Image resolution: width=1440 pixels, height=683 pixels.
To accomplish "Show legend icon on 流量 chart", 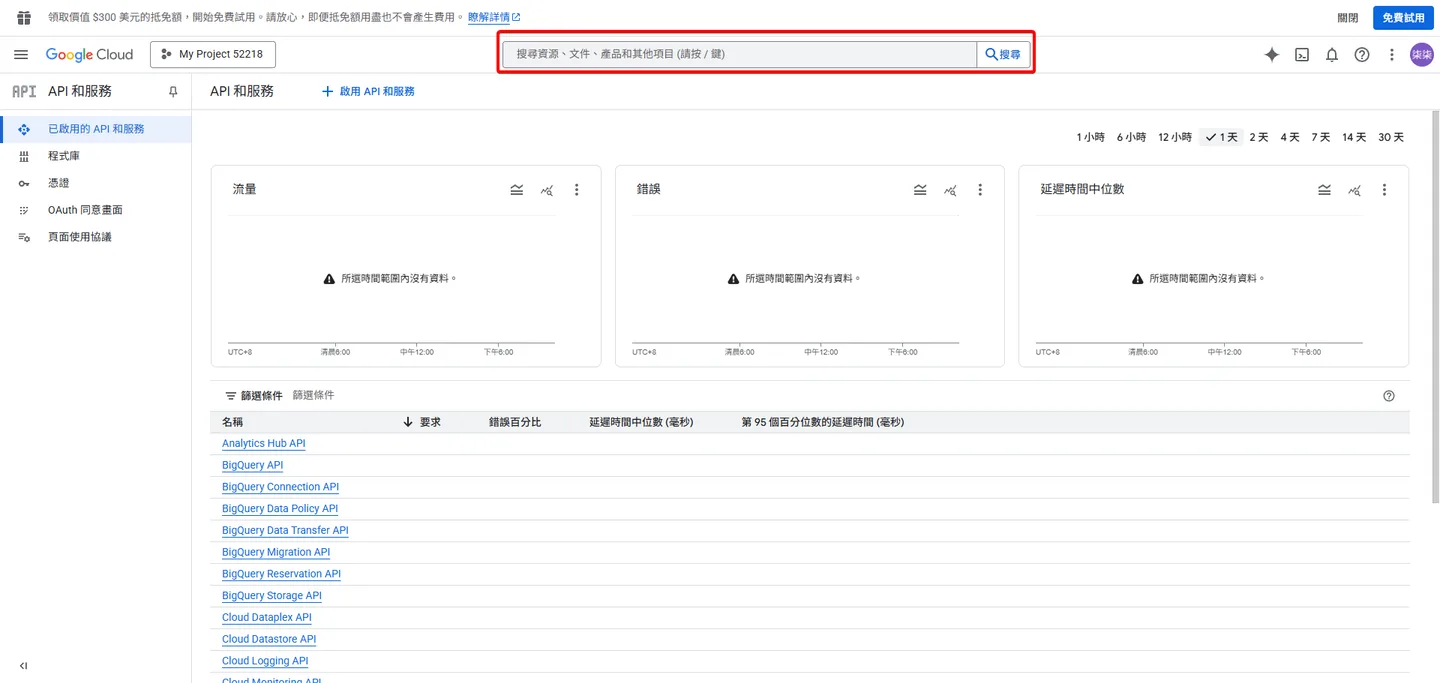I will 517,190.
